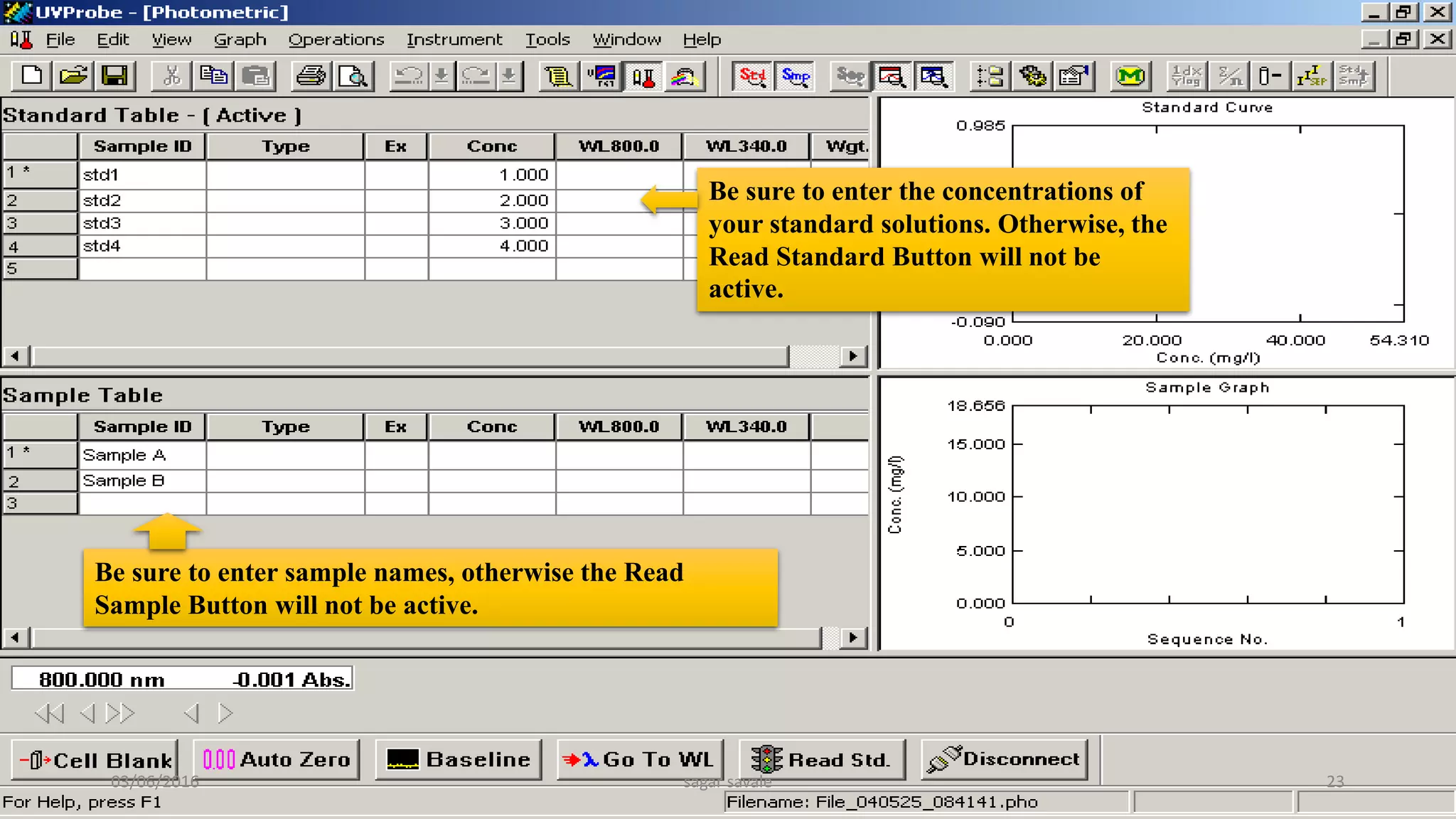1456x819 pixels.
Task: Click the file tree properties icon
Action: 990,76
